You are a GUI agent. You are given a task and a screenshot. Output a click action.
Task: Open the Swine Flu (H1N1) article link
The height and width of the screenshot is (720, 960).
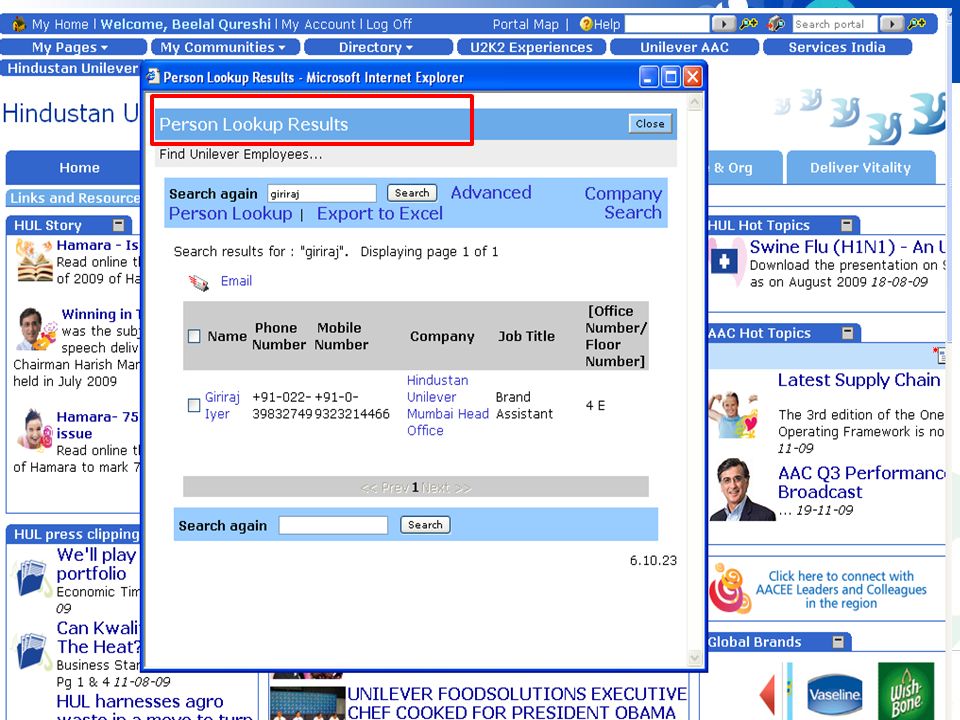847,247
